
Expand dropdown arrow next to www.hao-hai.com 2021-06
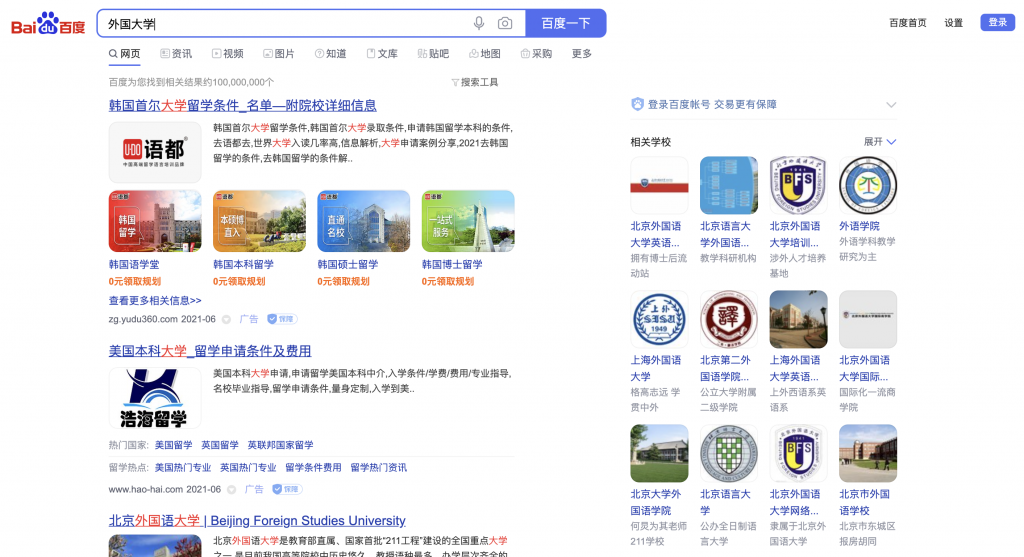pyautogui.click(x=231, y=489)
